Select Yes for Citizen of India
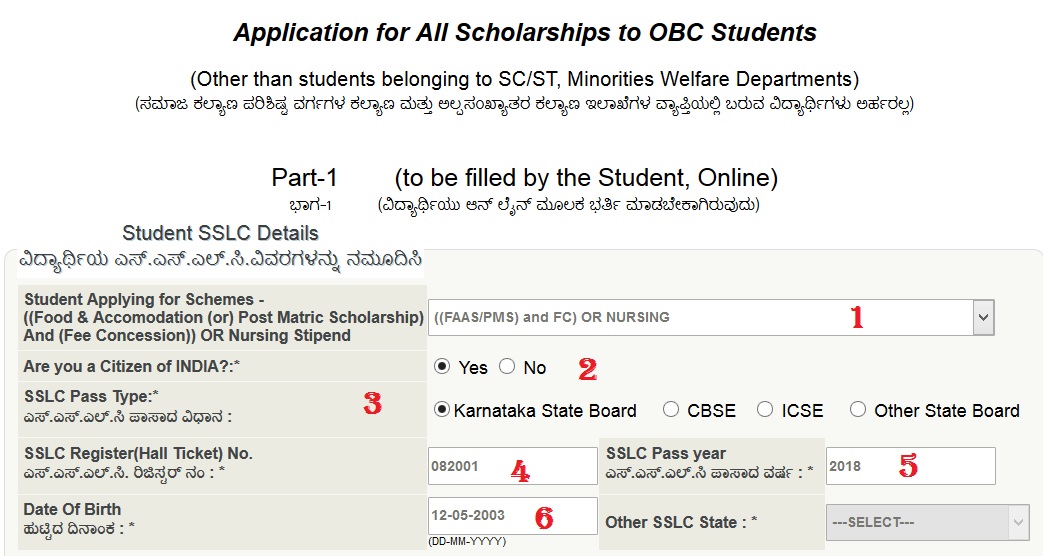 pyautogui.click(x=442, y=367)
